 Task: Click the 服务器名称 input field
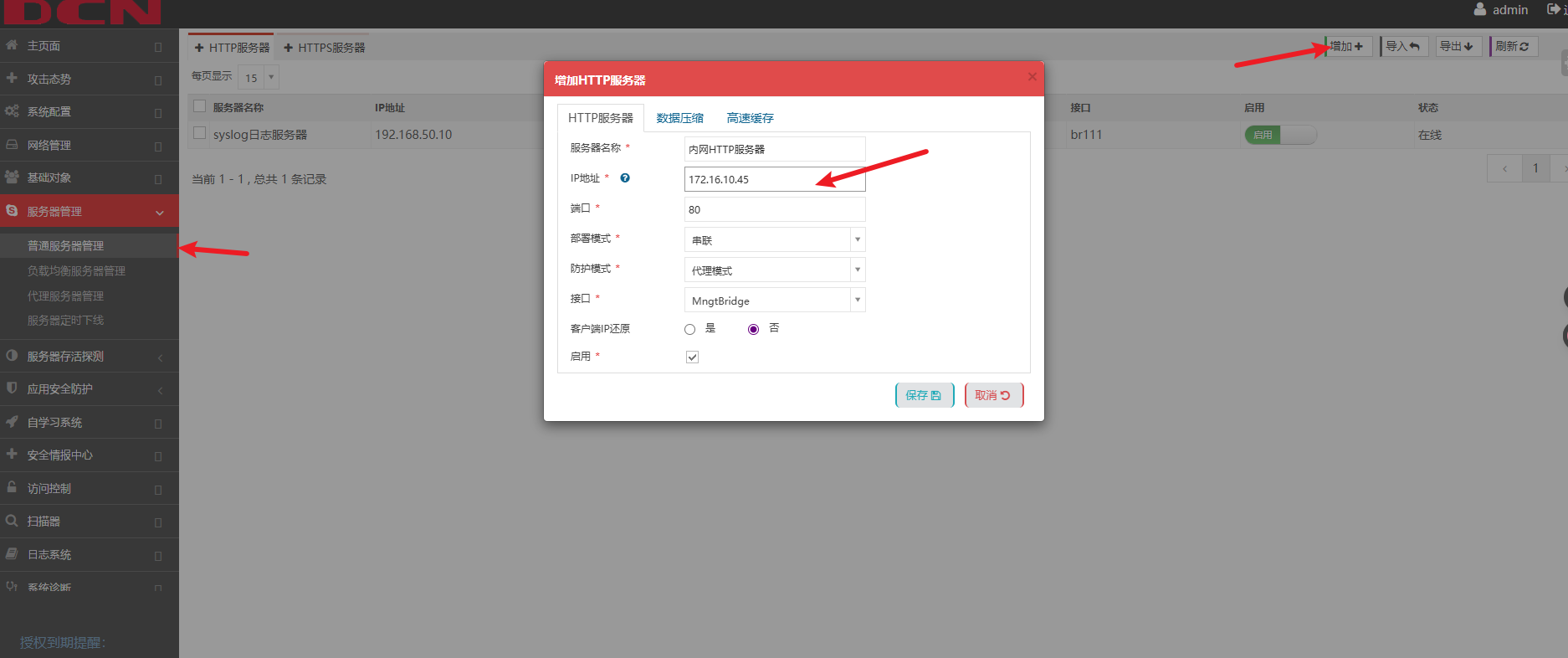[x=775, y=149]
